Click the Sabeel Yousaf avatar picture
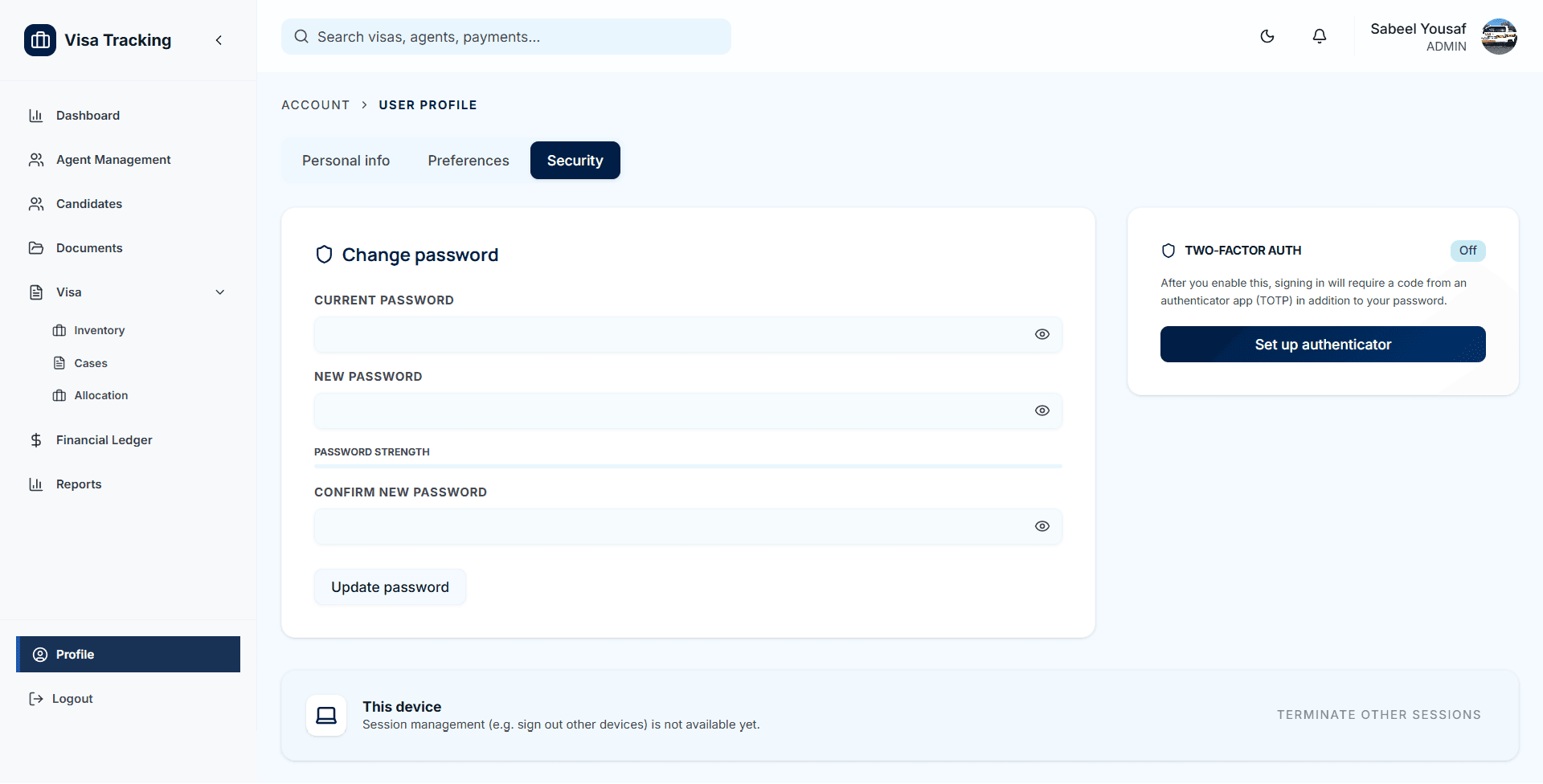Image resolution: width=1543 pixels, height=784 pixels. [1500, 37]
